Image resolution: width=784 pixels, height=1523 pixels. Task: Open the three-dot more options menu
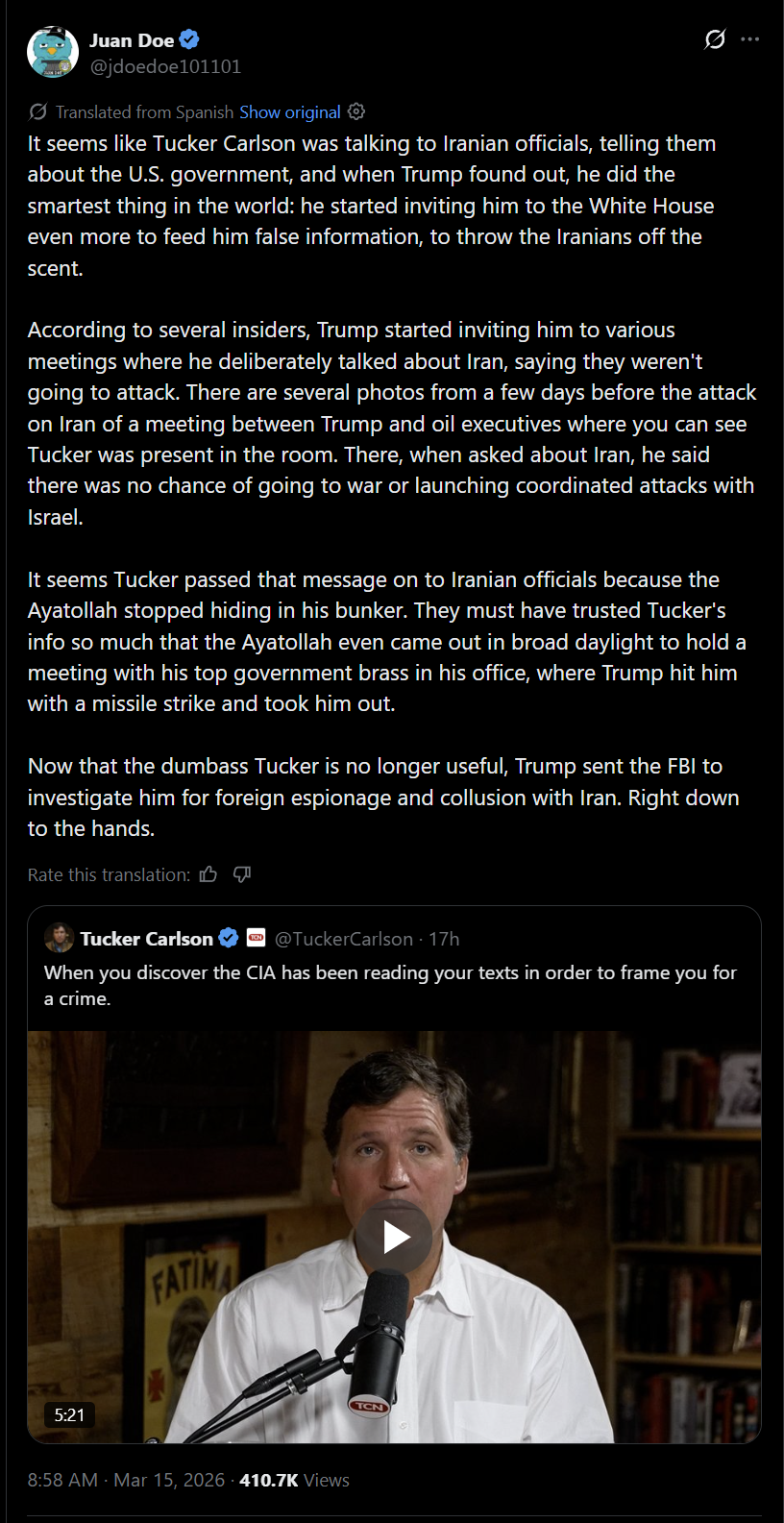[x=750, y=39]
